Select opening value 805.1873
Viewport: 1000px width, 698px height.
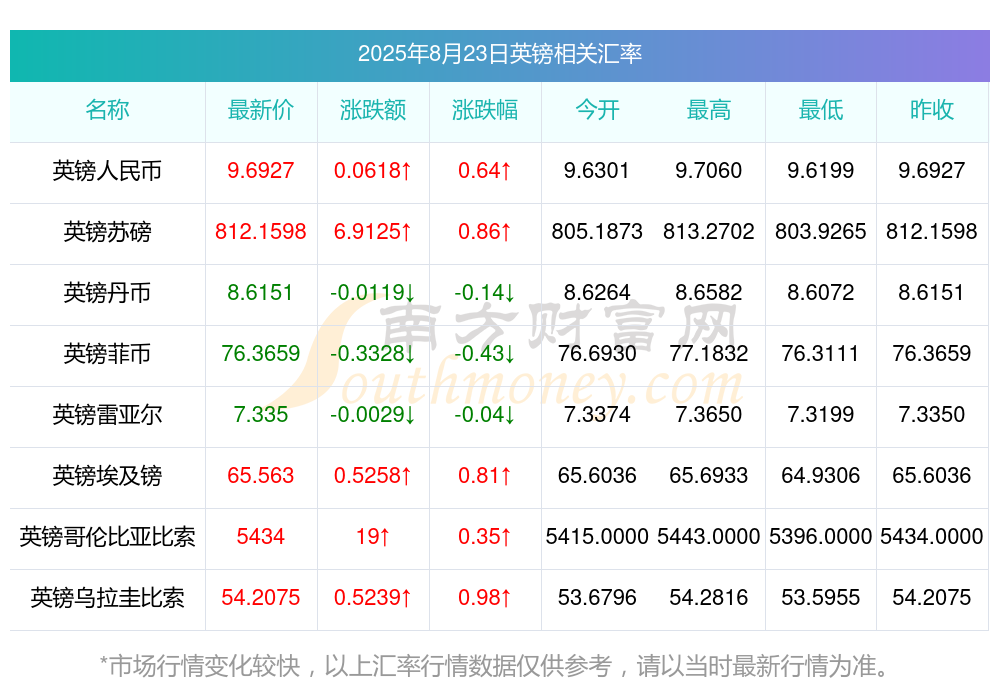[597, 232]
